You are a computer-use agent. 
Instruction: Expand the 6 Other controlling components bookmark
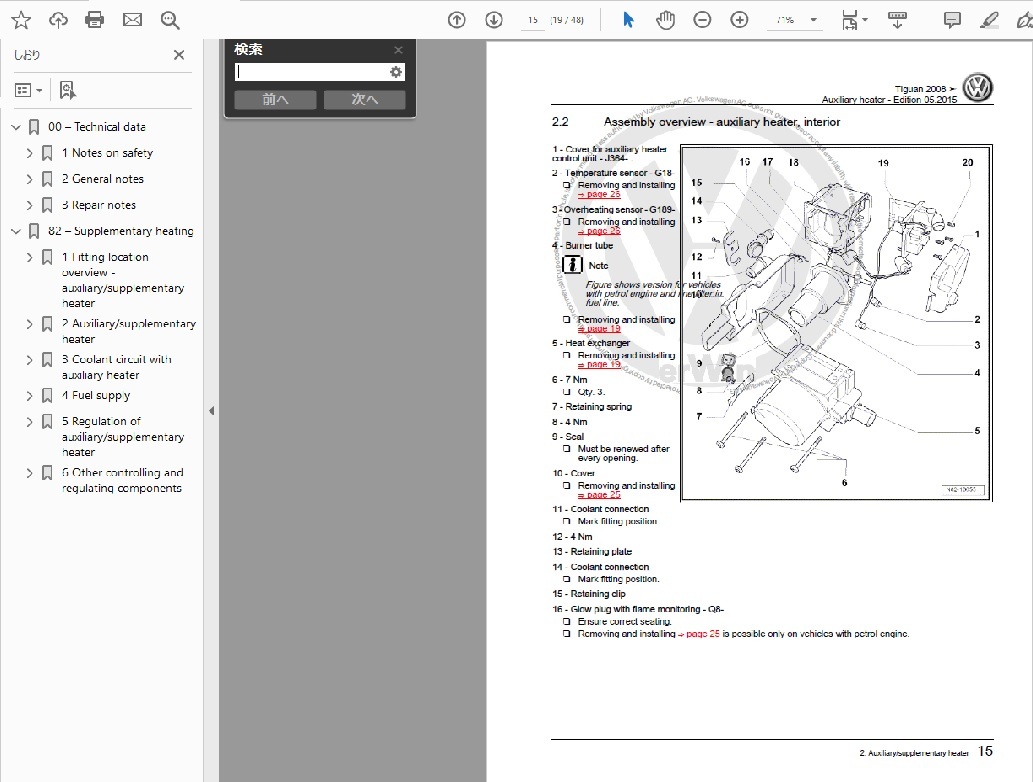29,473
